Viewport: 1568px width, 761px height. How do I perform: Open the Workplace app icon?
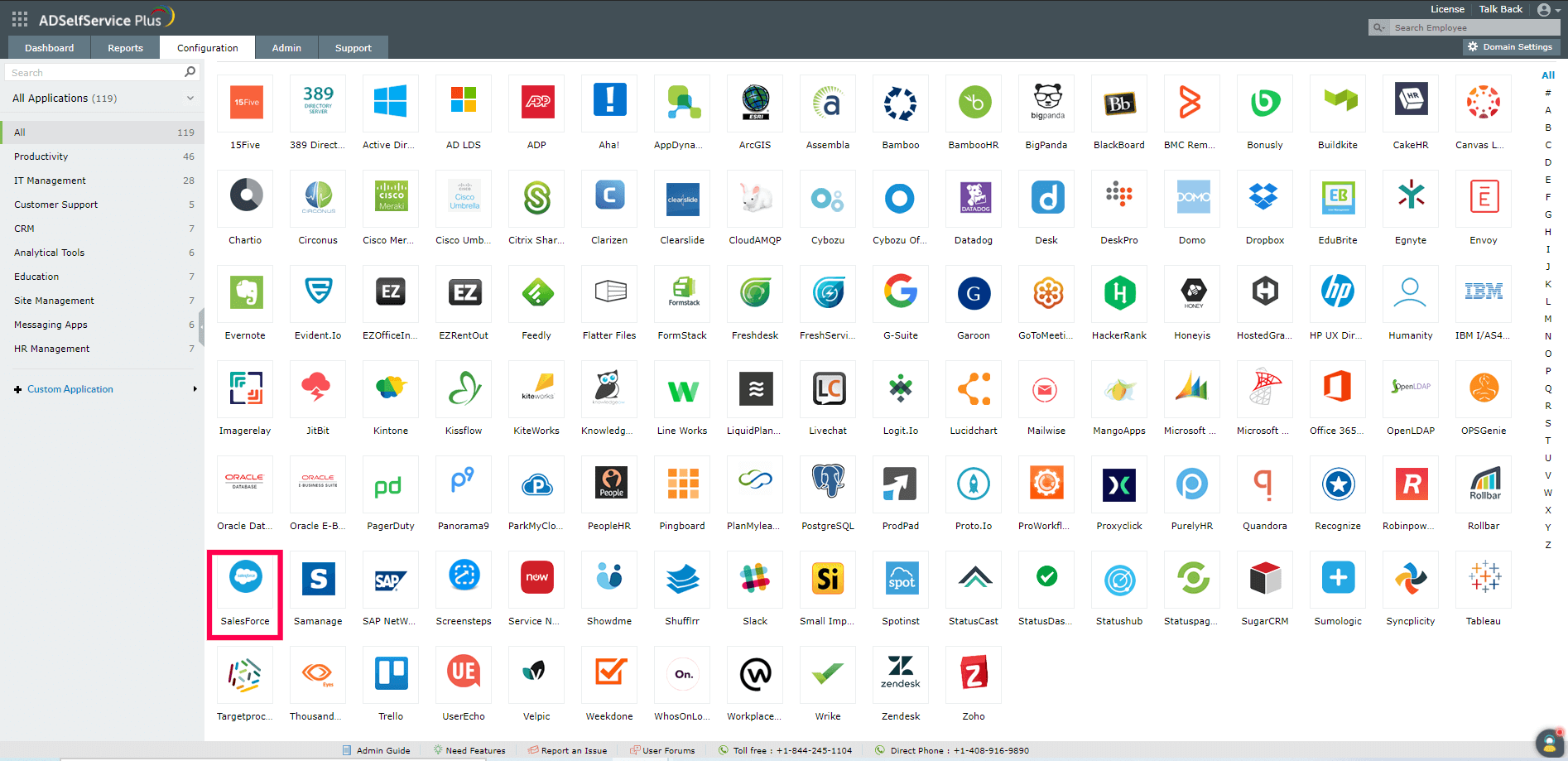click(x=755, y=673)
